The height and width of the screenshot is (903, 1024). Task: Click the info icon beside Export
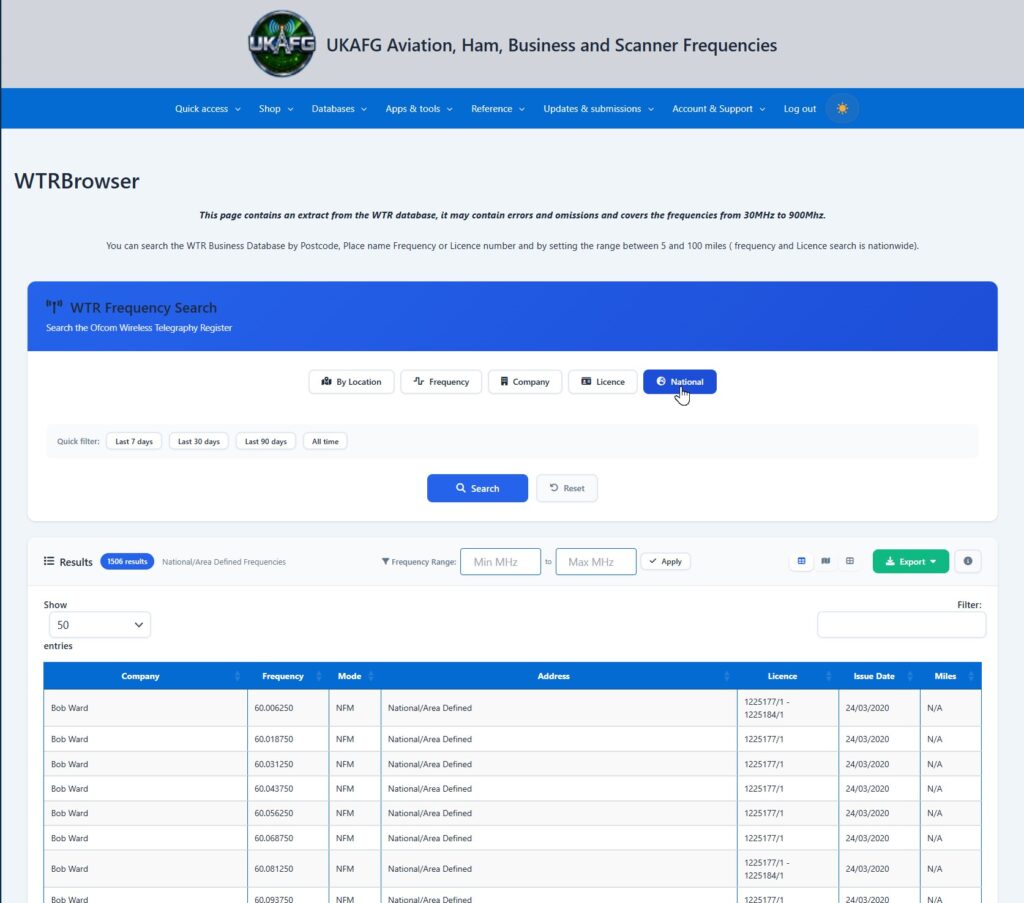968,561
